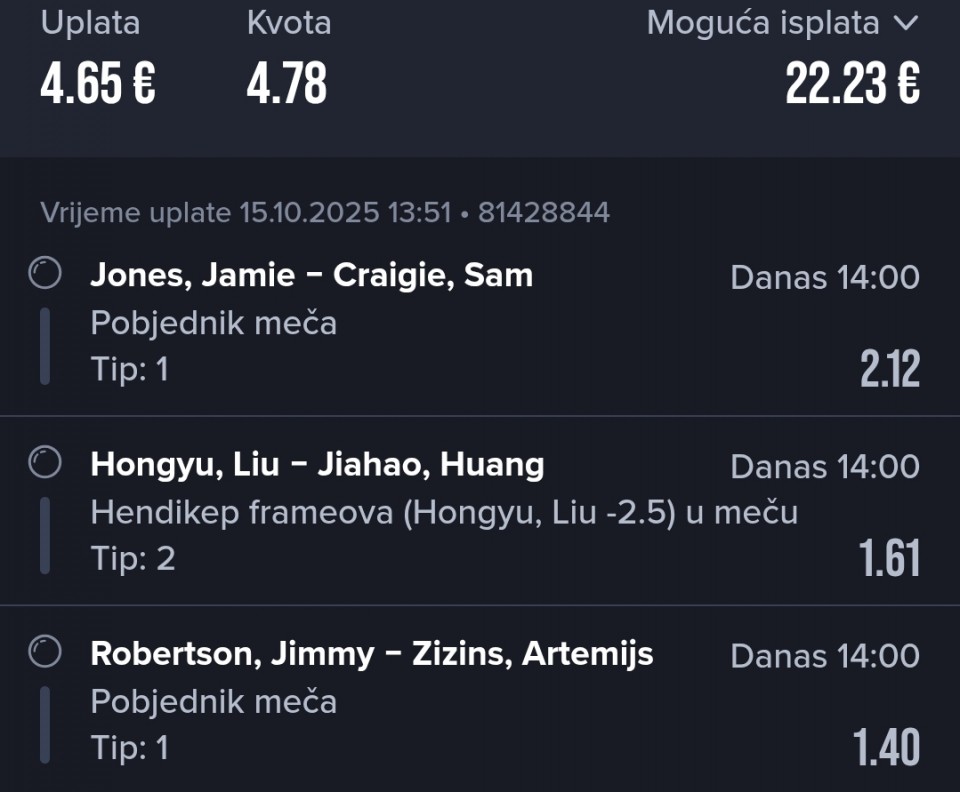Screen dimensions: 960x792
Task: Open Robertson, Jimmy – Zizins, Artemijs match
Action: [x=371, y=654]
